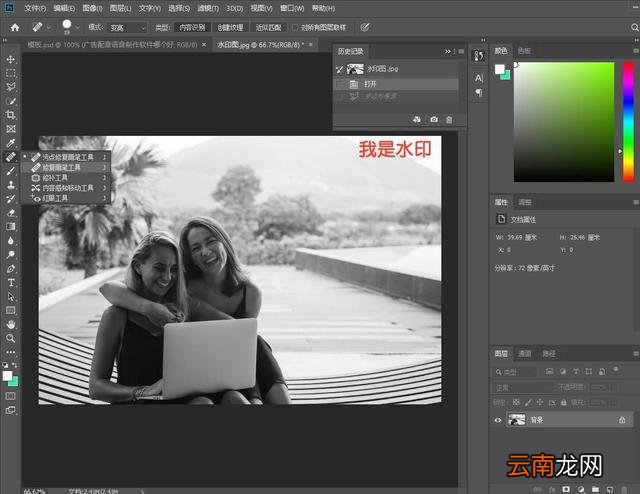Choose Content-Aware Move tool from flyout
Viewport: 640px width, 494px height.
click(66, 188)
